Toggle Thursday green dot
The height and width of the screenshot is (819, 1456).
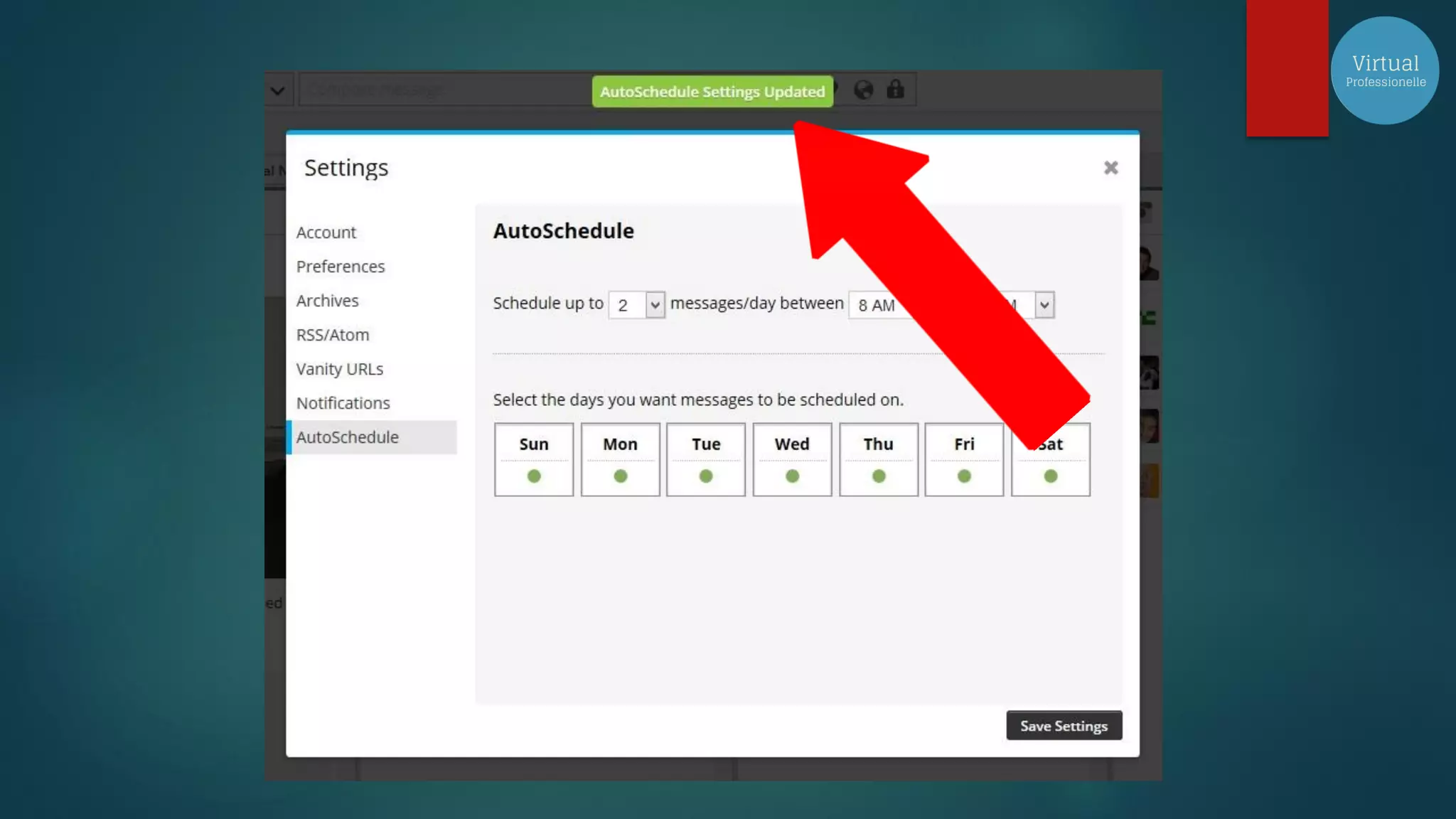(x=879, y=476)
